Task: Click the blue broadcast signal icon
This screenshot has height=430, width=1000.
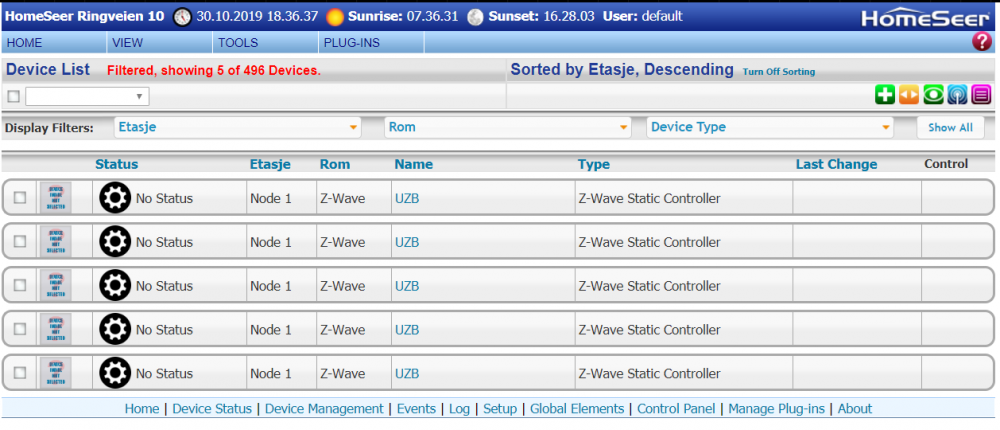Action: (957, 95)
